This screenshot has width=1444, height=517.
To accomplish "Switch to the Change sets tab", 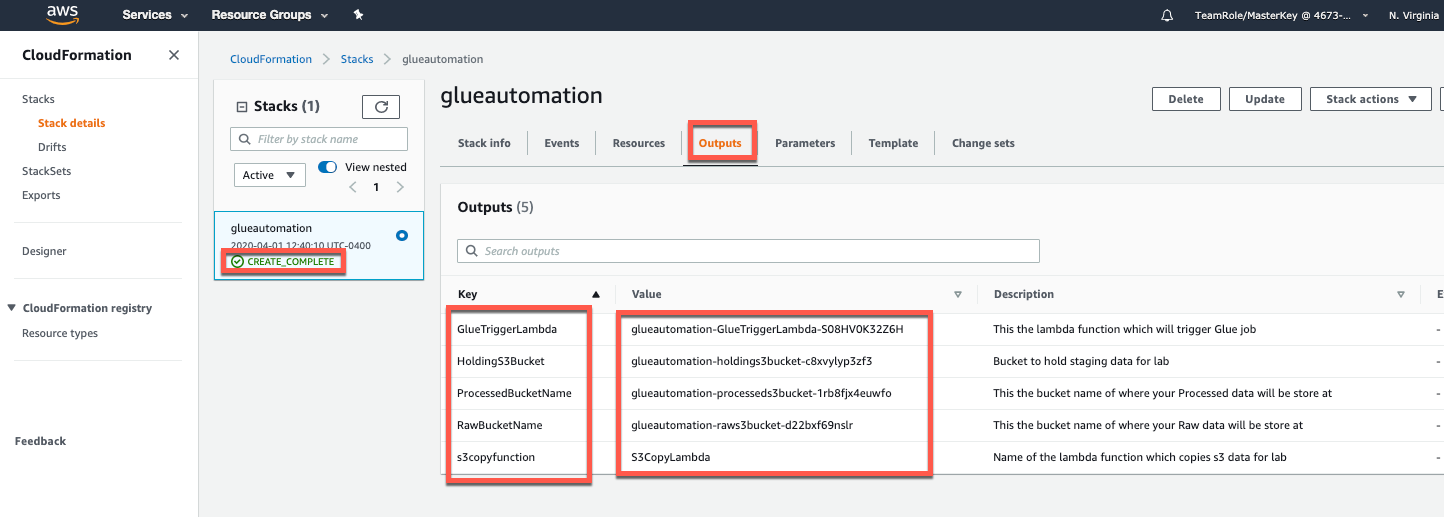I will (x=983, y=143).
